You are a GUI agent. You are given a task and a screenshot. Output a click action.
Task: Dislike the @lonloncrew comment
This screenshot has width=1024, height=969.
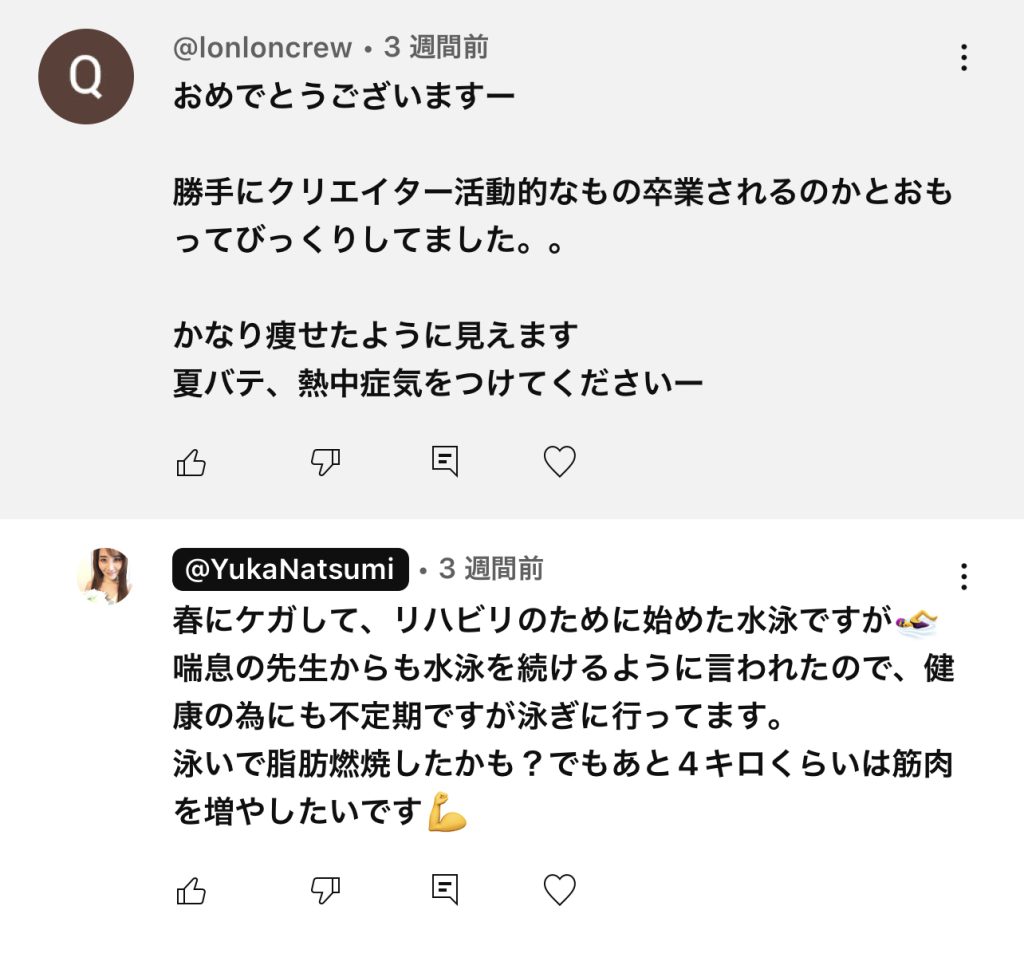326,462
